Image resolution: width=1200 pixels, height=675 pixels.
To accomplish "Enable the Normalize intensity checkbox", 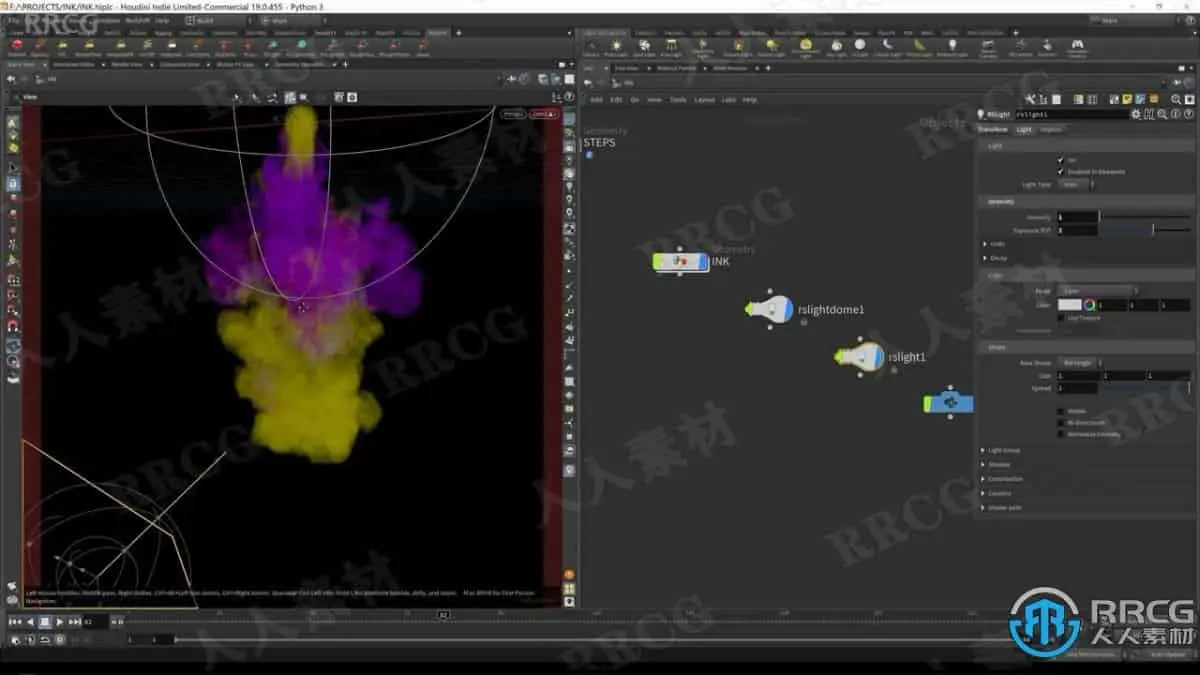I will (x=1060, y=434).
